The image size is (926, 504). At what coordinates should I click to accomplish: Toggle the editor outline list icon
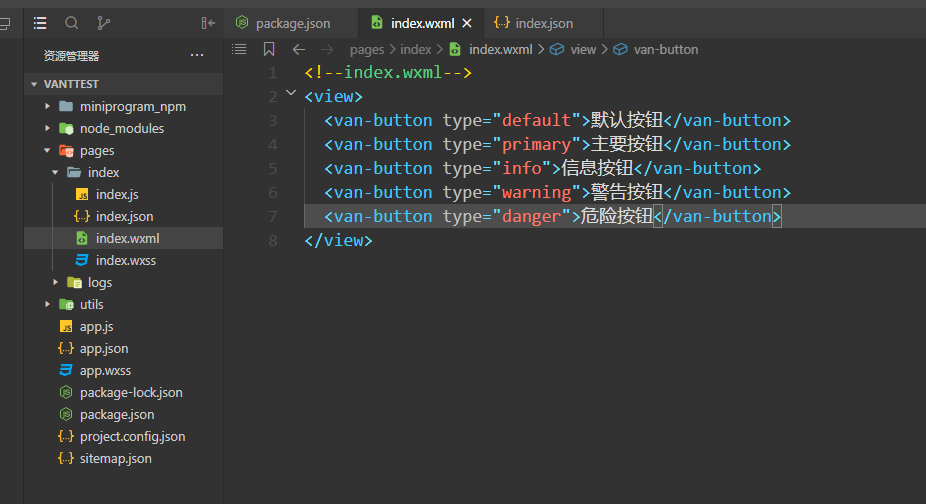tap(239, 49)
